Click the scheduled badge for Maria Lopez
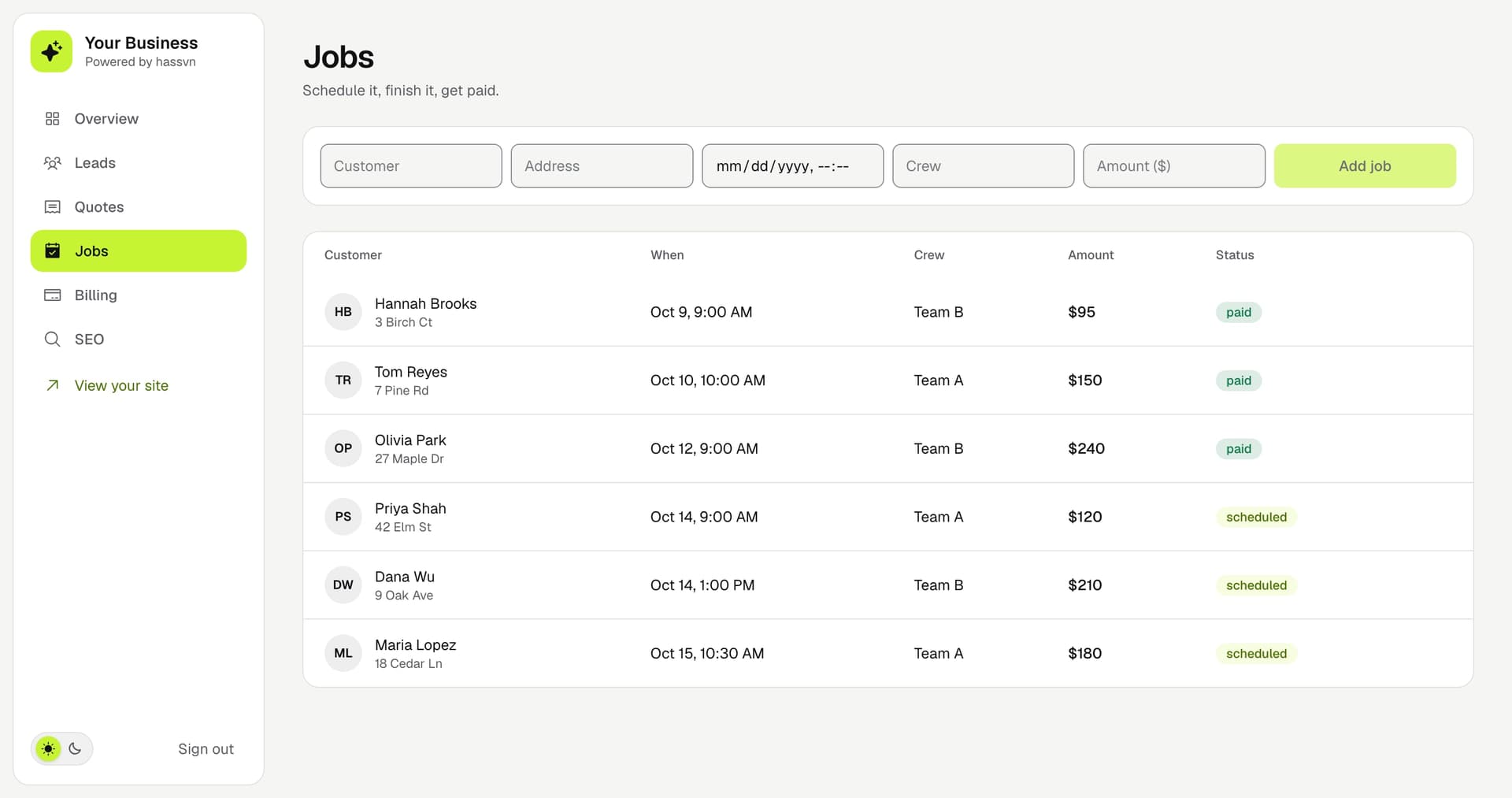The image size is (1512, 798). point(1256,653)
